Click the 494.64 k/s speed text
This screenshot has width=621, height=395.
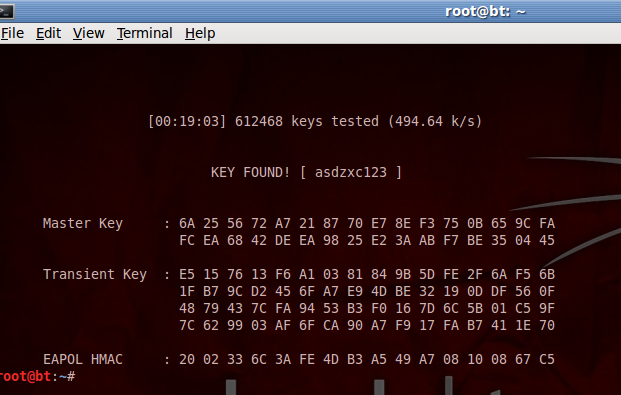(x=434, y=121)
